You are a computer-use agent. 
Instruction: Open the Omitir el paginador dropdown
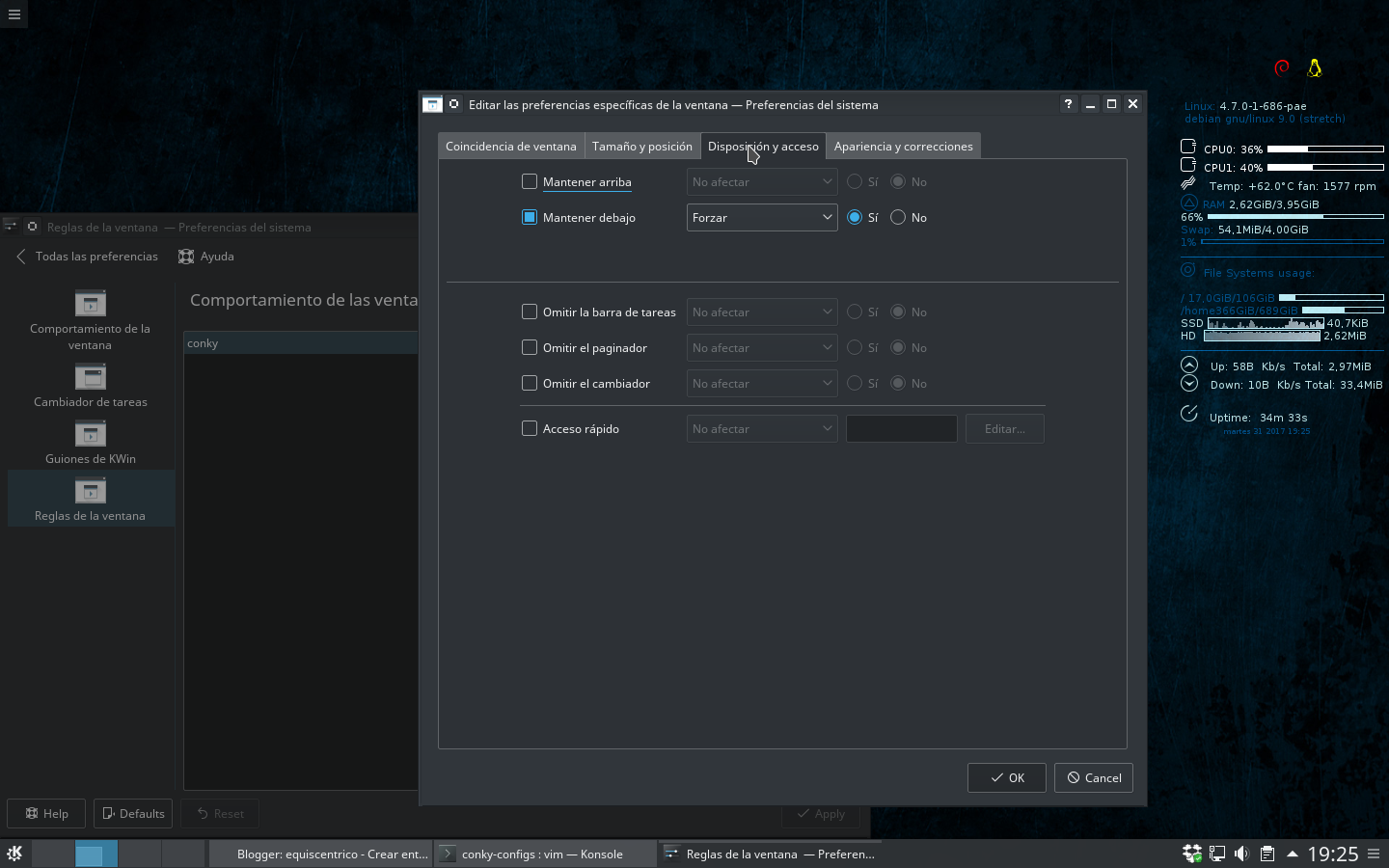point(761,347)
